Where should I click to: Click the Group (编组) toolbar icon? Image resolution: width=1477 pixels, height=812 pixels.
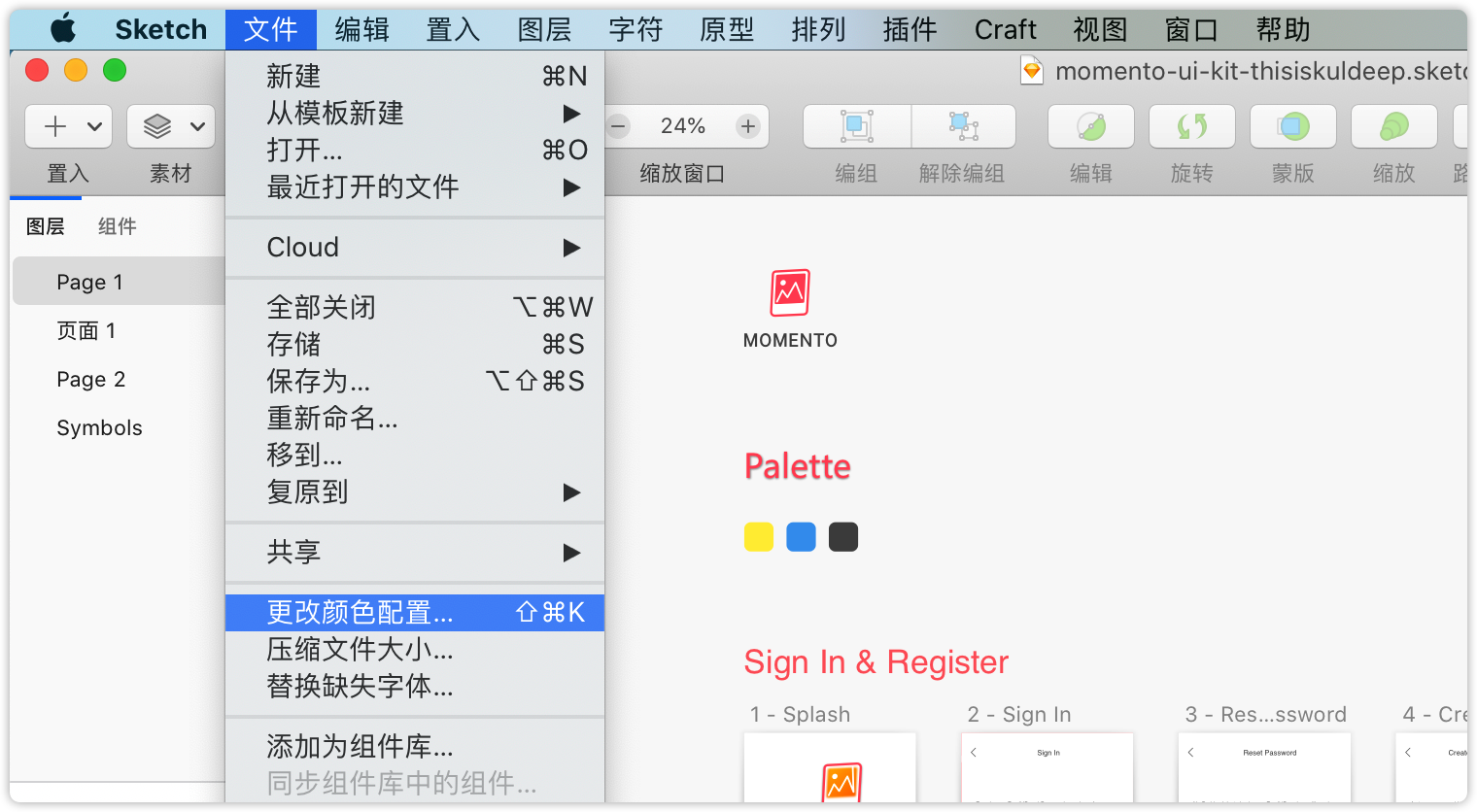tap(856, 126)
